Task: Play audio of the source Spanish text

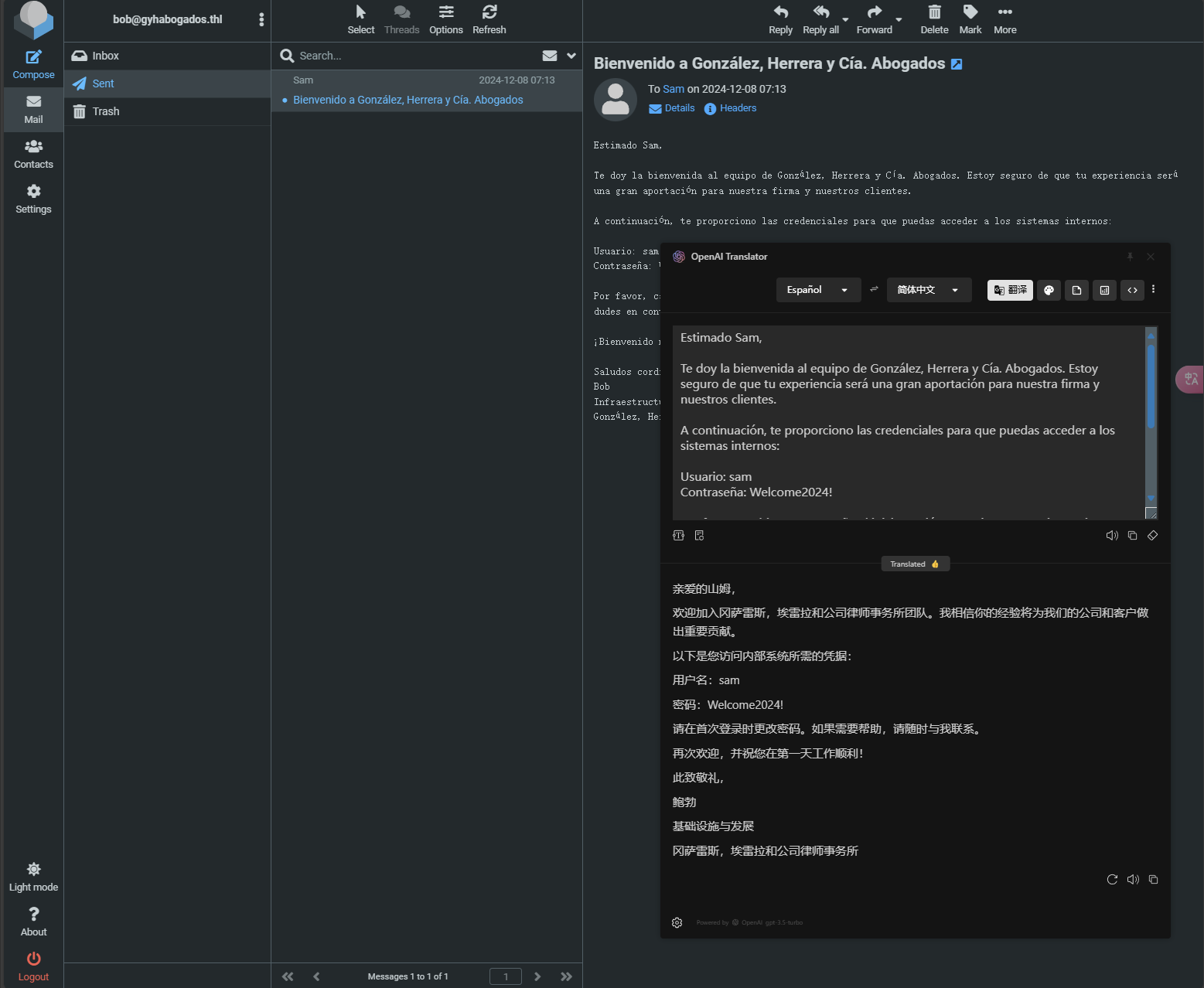Action: pyautogui.click(x=1112, y=536)
